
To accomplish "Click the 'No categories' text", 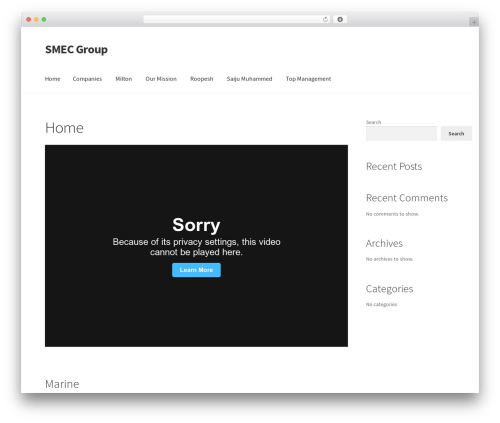I will point(381,304).
